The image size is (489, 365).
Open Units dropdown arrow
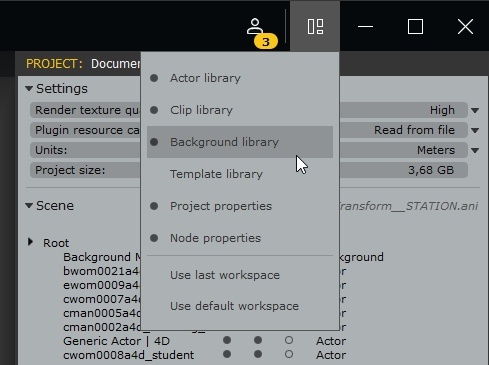475,150
